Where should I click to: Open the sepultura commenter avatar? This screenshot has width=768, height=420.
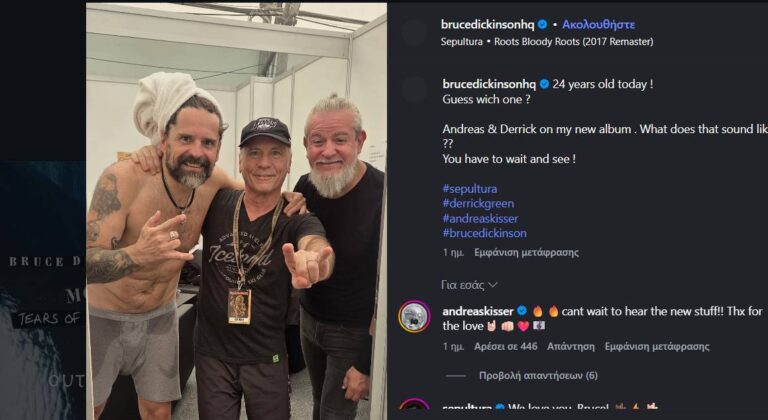pyautogui.click(x=414, y=409)
